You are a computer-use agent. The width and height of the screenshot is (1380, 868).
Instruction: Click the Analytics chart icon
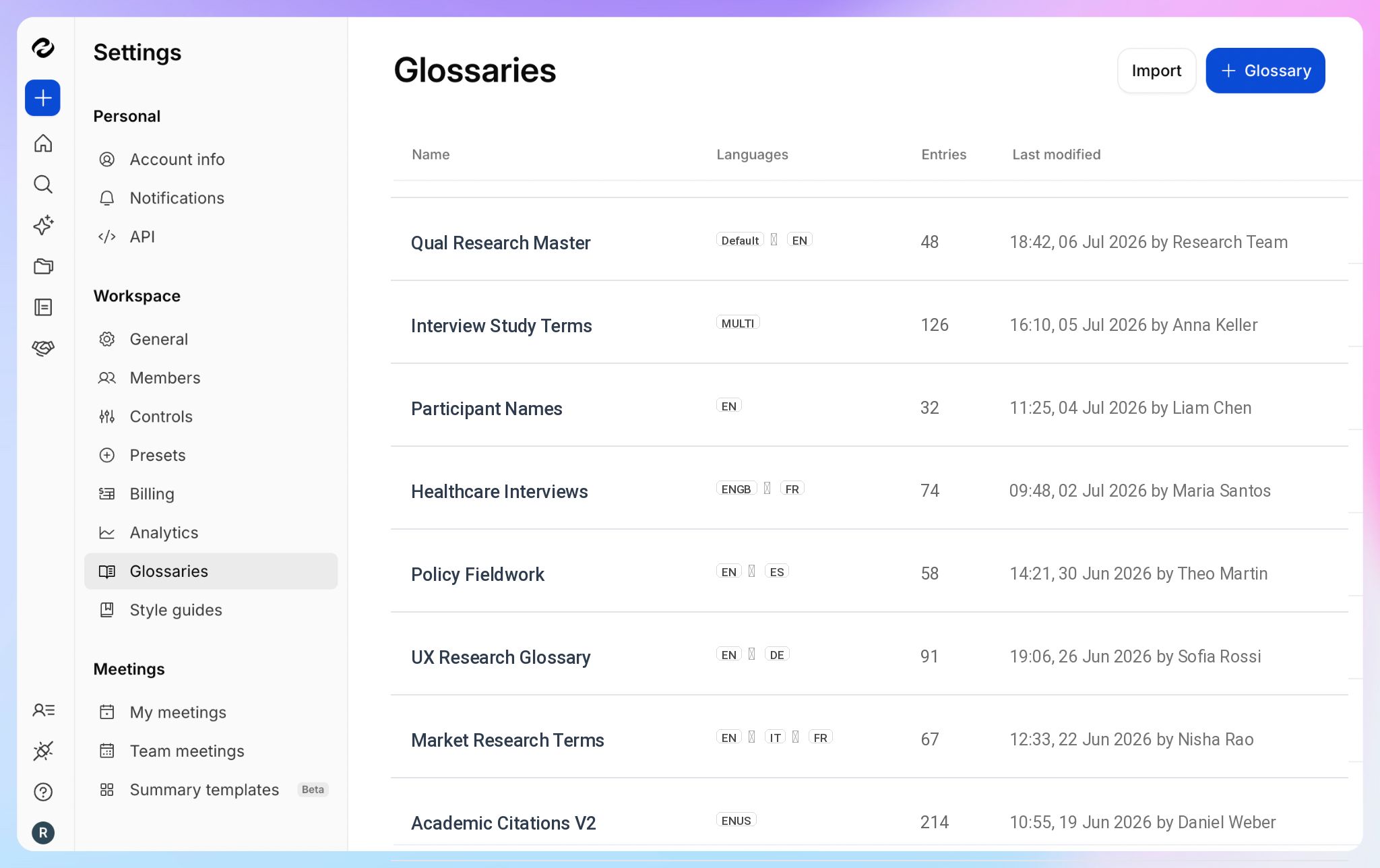point(107,532)
